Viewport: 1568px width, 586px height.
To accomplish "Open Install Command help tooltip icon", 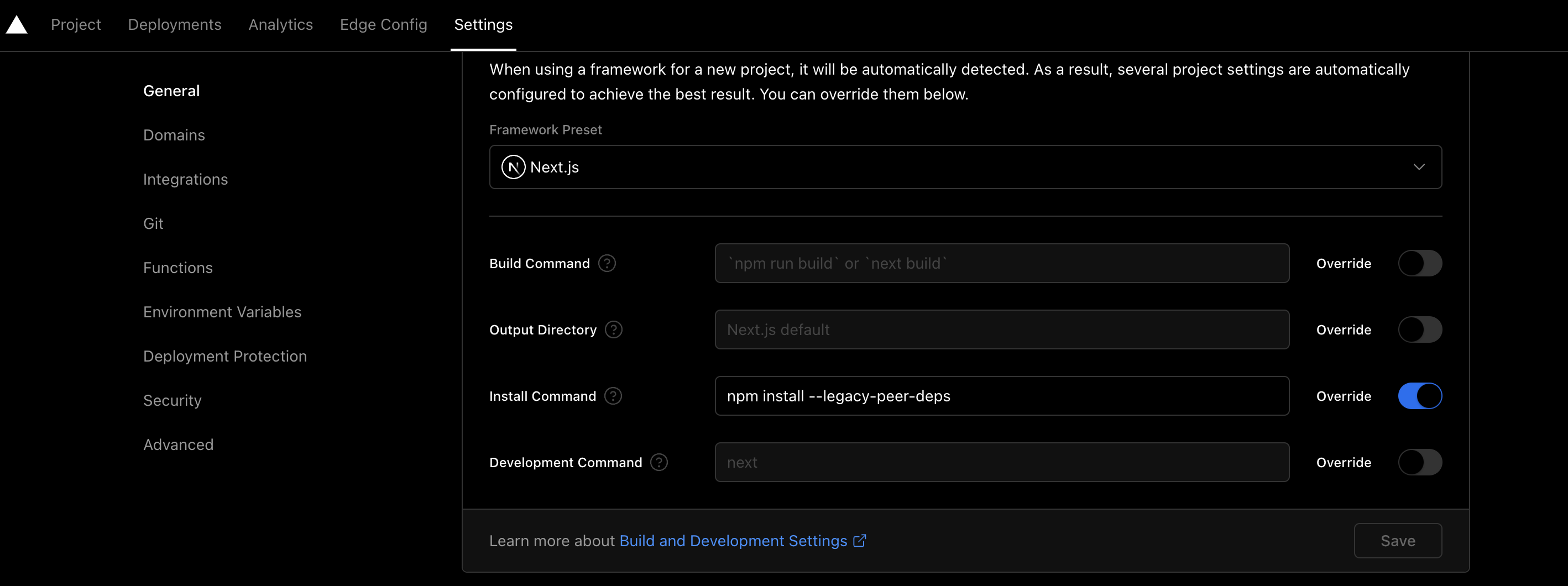I will coord(613,395).
